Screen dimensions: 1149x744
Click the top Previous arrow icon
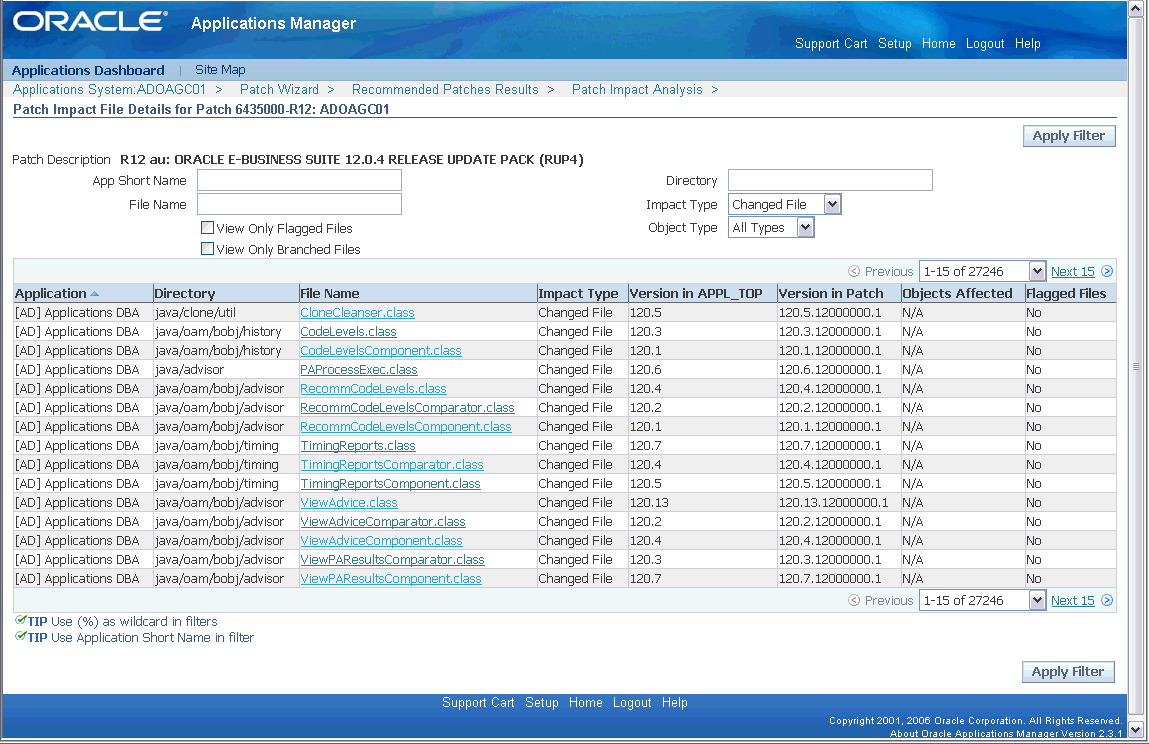(x=854, y=271)
